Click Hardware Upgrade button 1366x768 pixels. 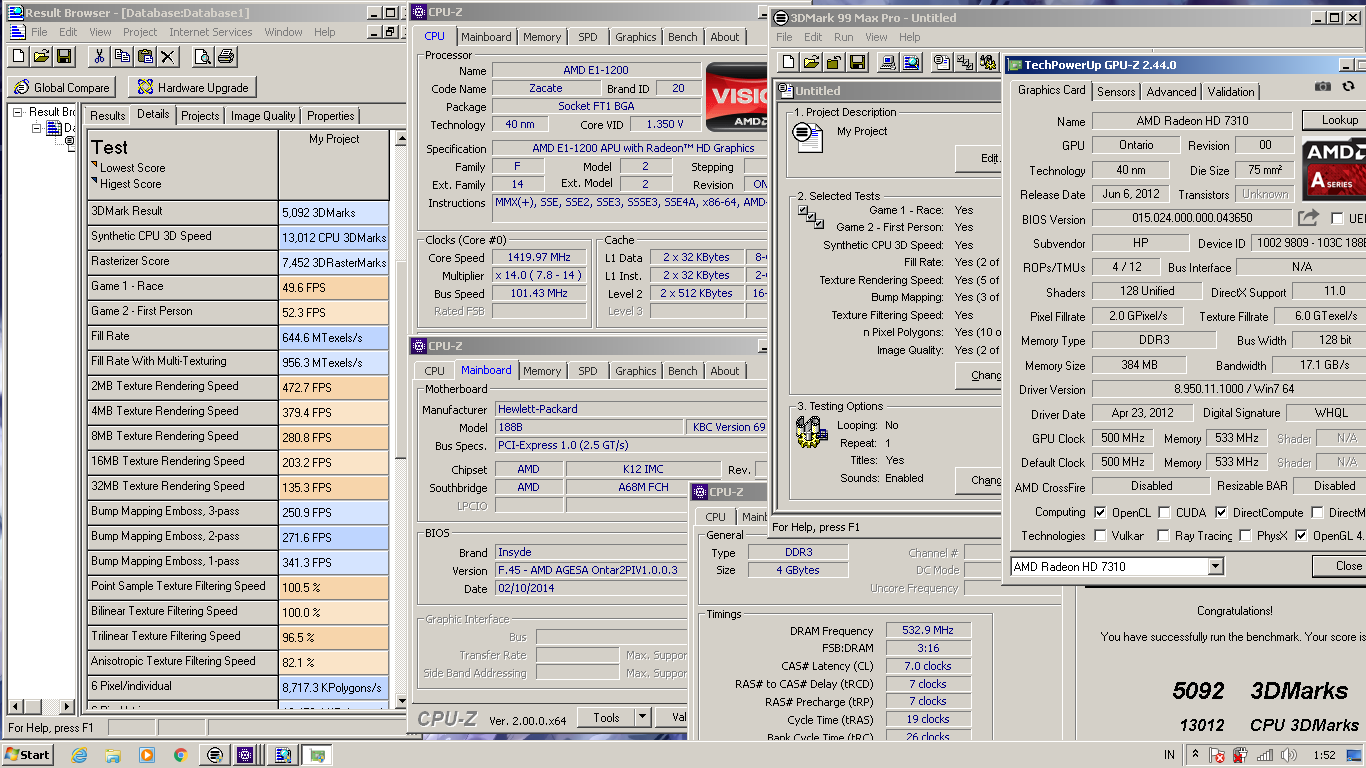(193, 88)
